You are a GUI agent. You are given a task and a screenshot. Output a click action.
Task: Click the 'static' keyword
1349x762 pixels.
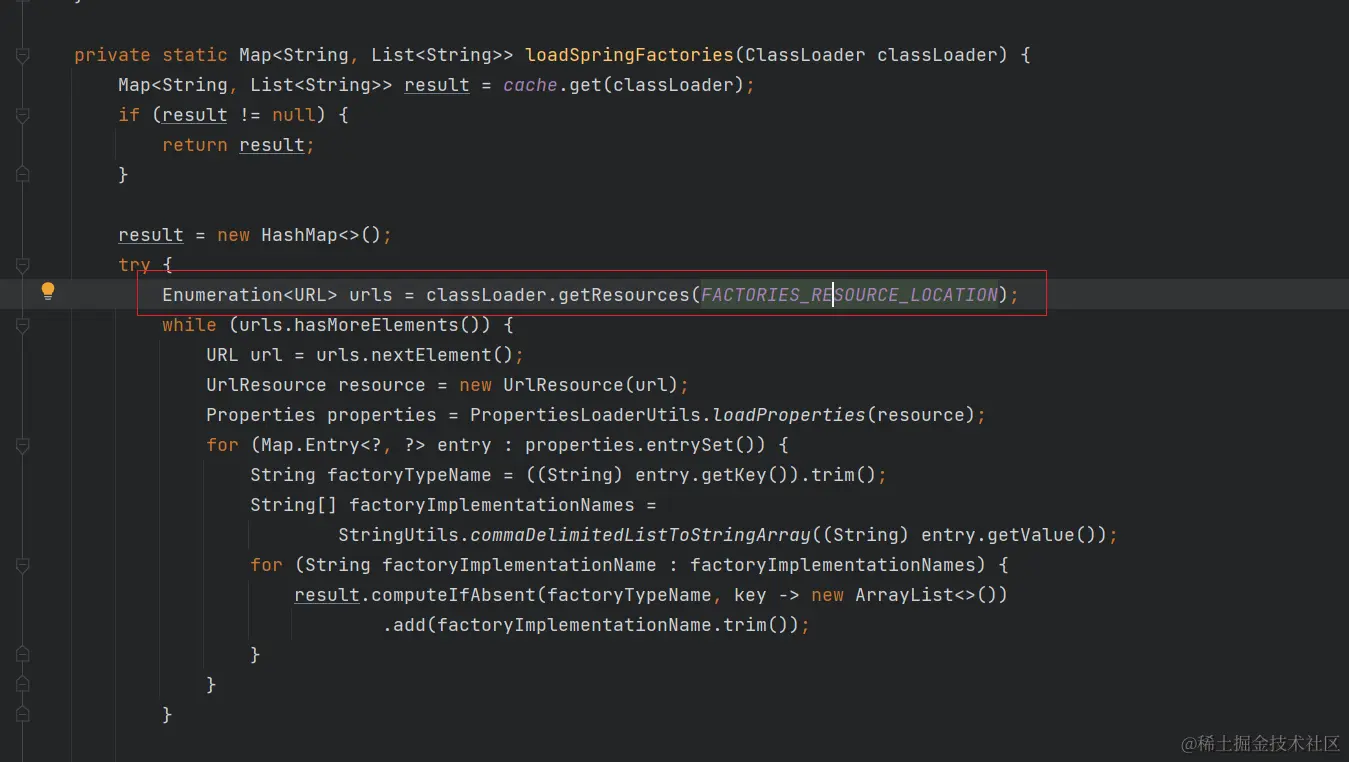[x=195, y=55]
